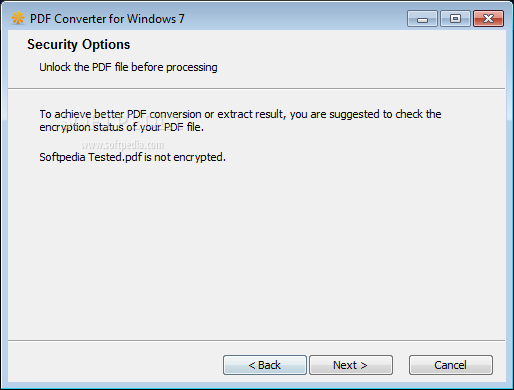Click the separator line under the header section
Screen dimensions: 514x390
[257, 89]
